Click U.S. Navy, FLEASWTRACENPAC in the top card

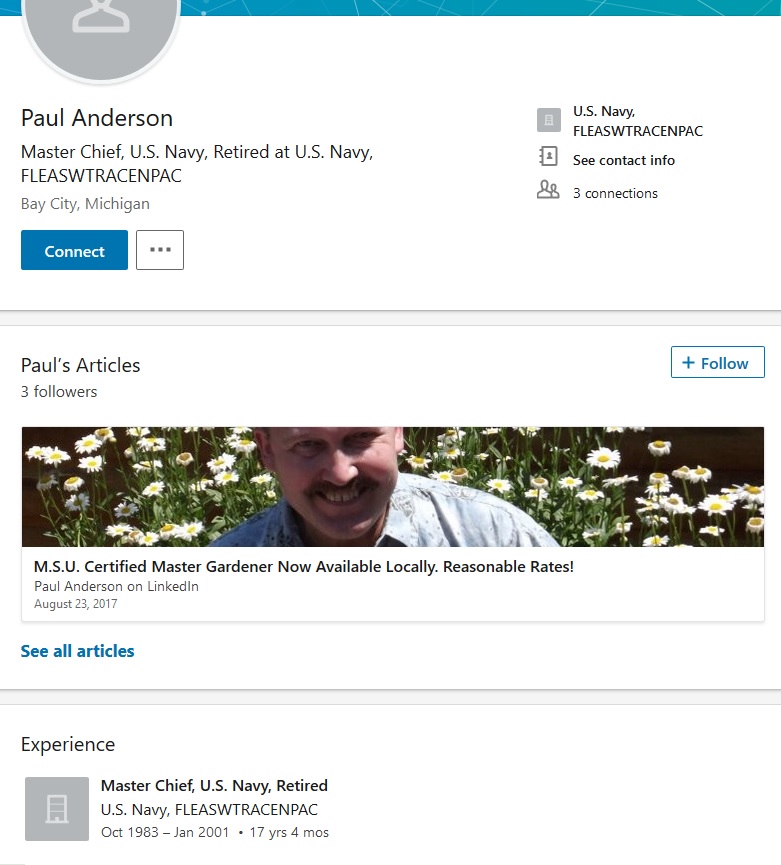pos(637,121)
